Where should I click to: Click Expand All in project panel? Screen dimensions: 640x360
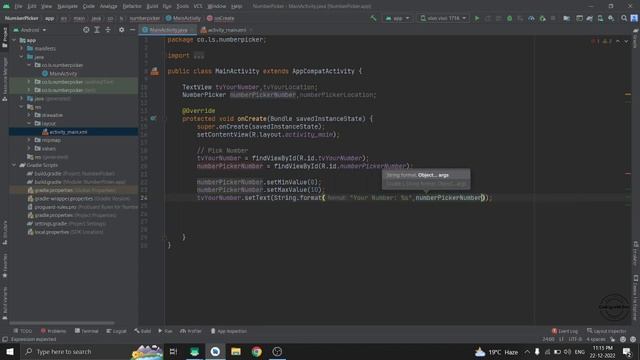pos(97,30)
